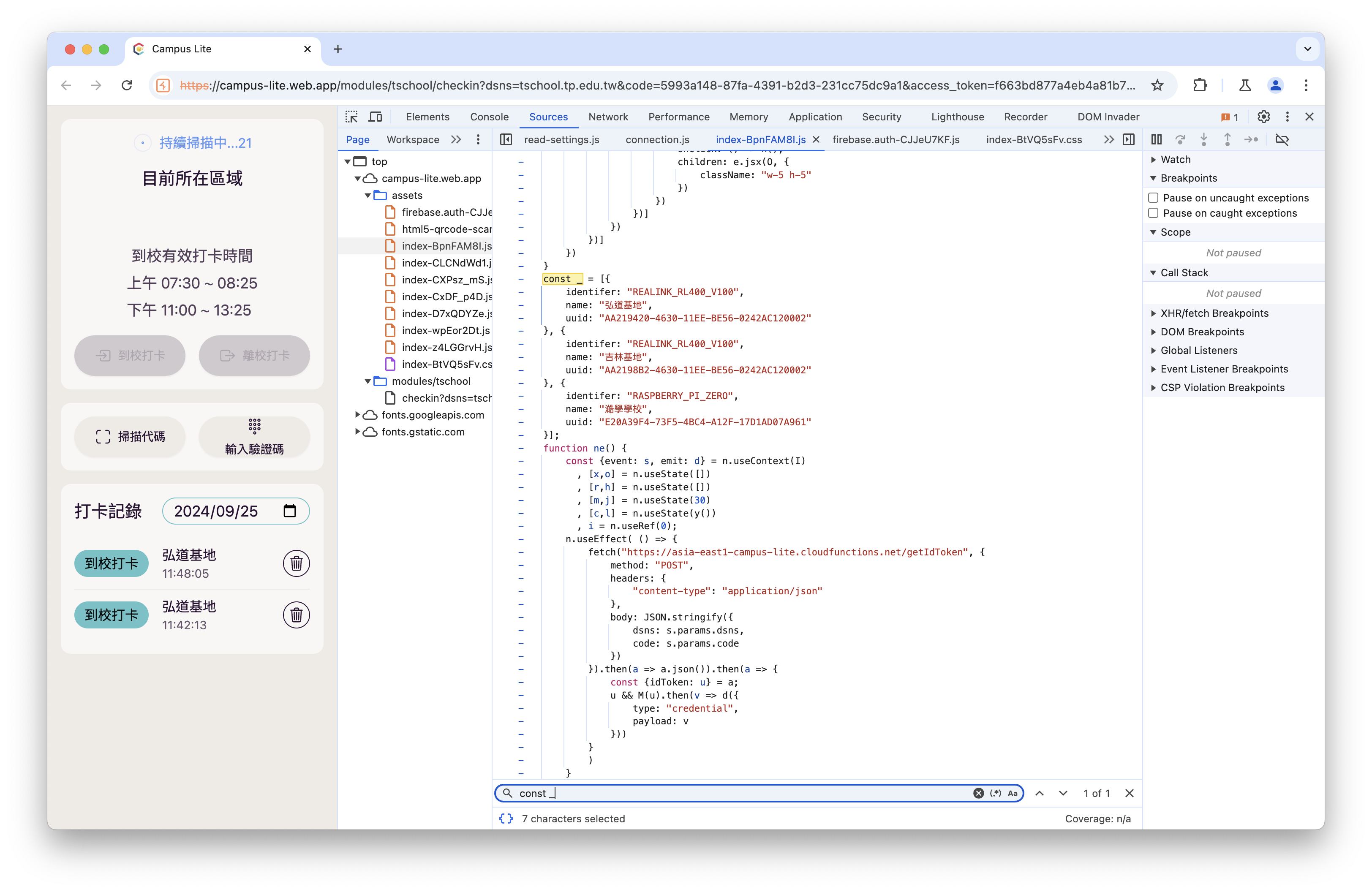Enable Pause on caught exceptions

click(1153, 212)
